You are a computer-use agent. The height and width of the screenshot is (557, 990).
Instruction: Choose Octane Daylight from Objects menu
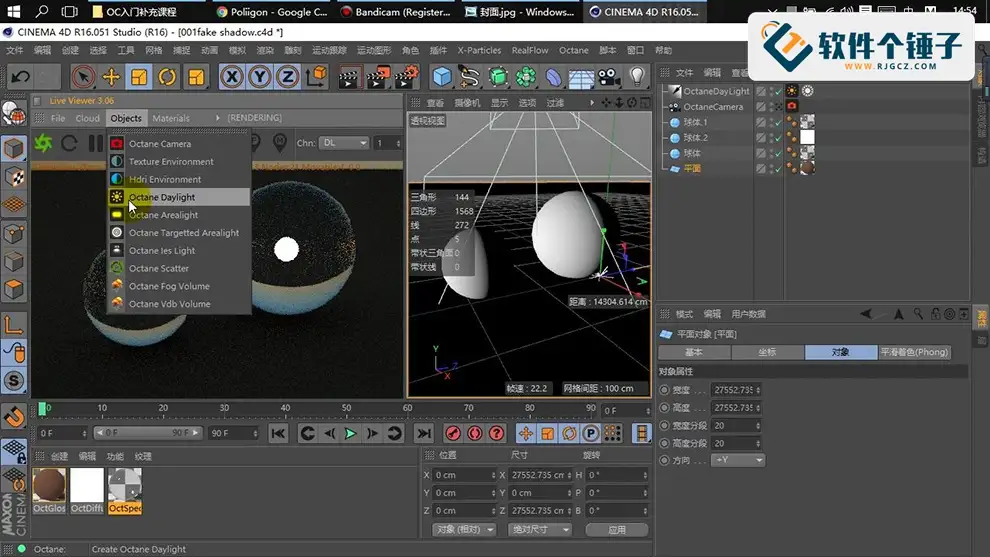[179, 197]
